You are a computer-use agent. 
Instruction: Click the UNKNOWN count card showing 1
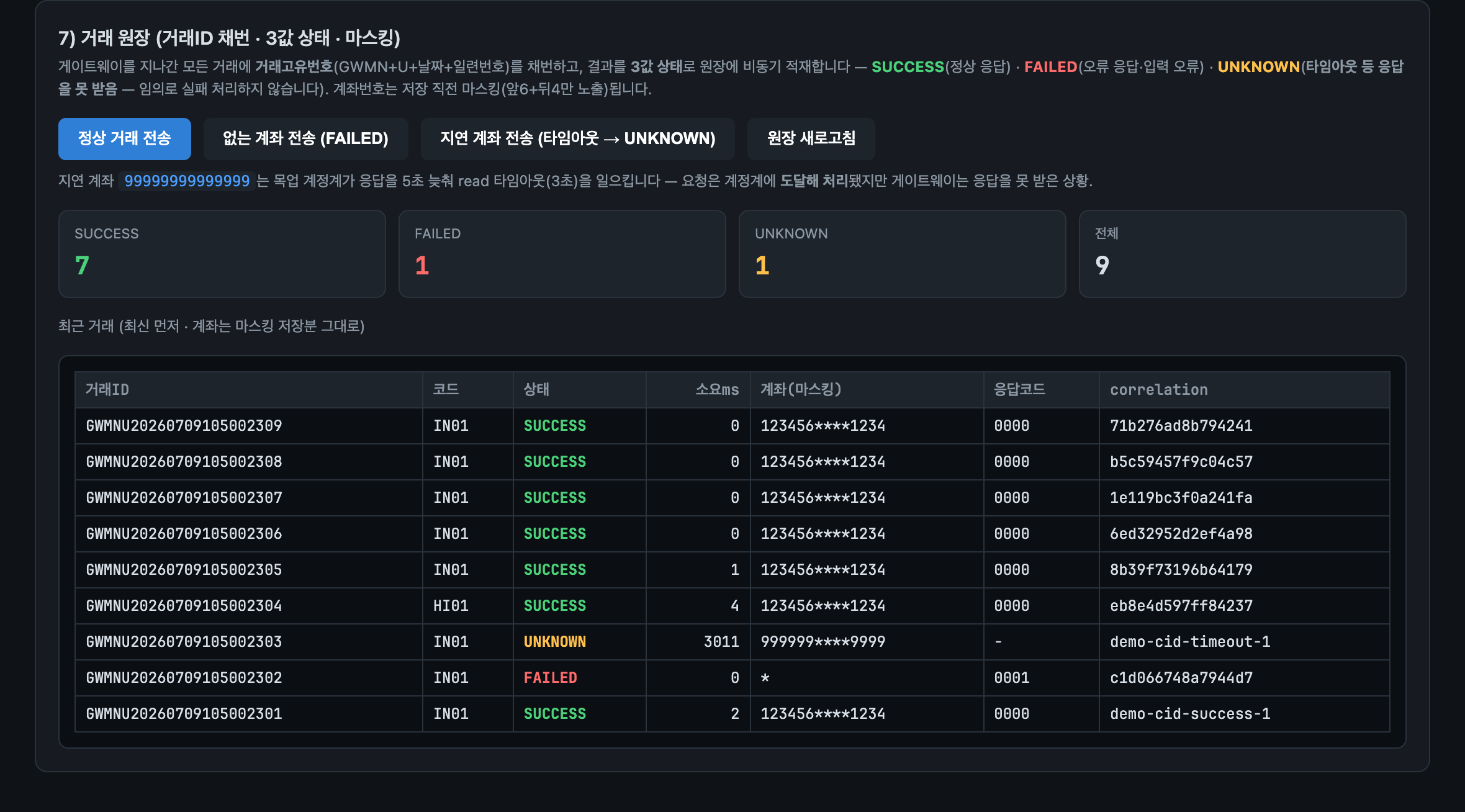[903, 254]
